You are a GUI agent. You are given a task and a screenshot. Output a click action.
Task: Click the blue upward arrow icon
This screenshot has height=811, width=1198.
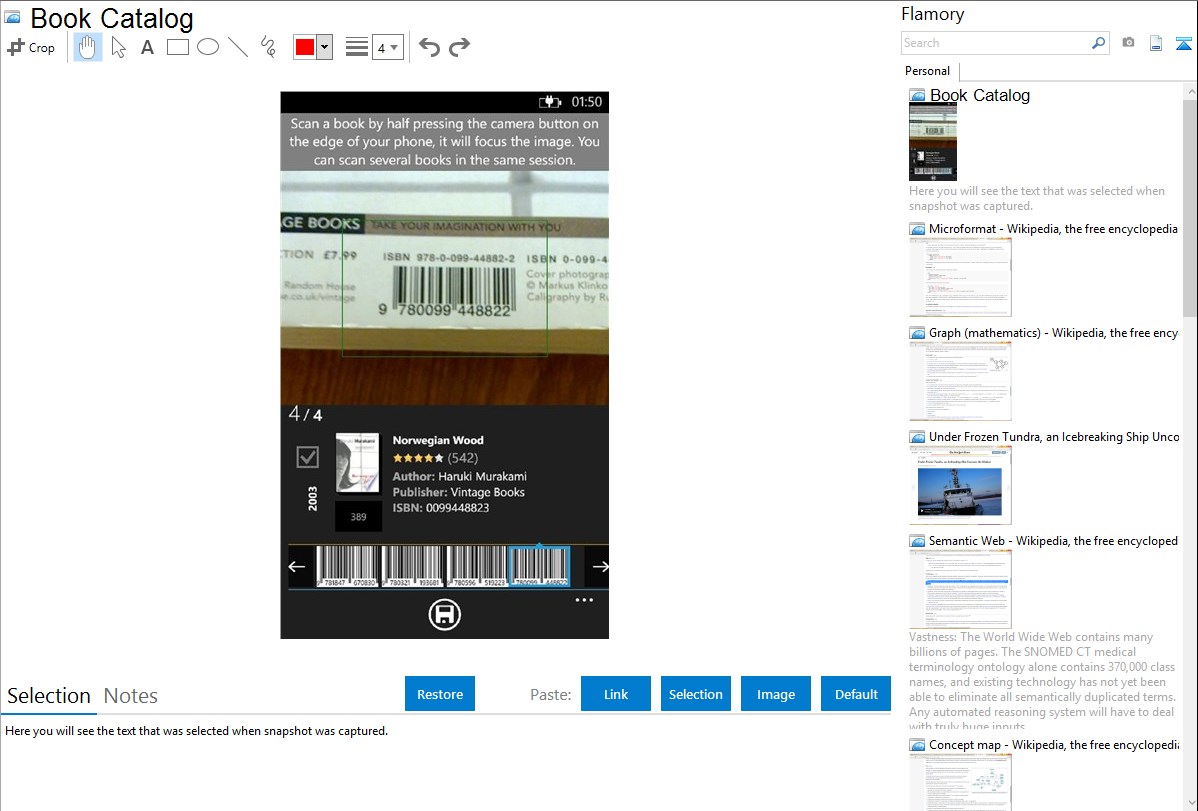(1183, 43)
